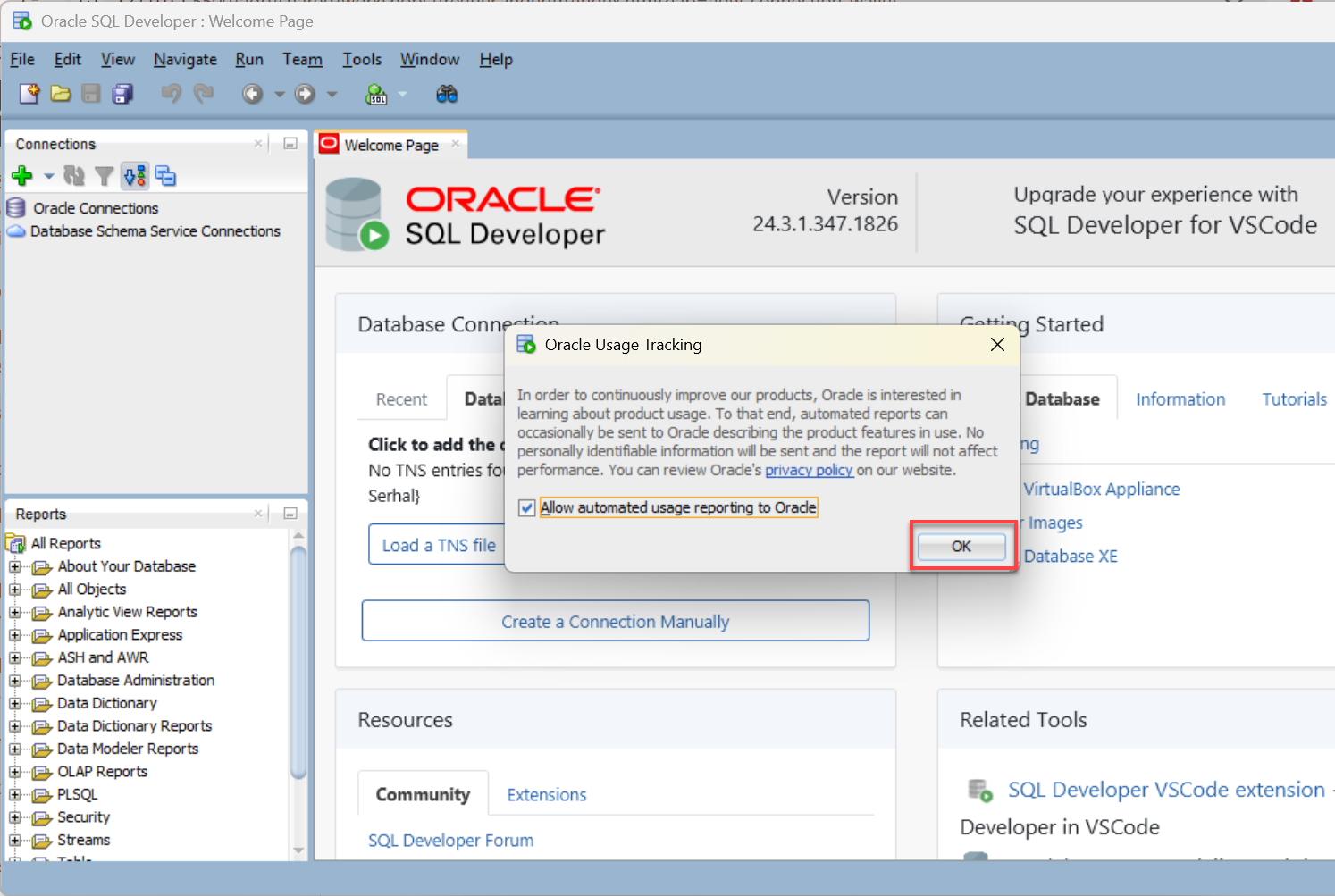1335x896 pixels.
Task: Open the SQL Worksheet icon
Action: tap(377, 94)
